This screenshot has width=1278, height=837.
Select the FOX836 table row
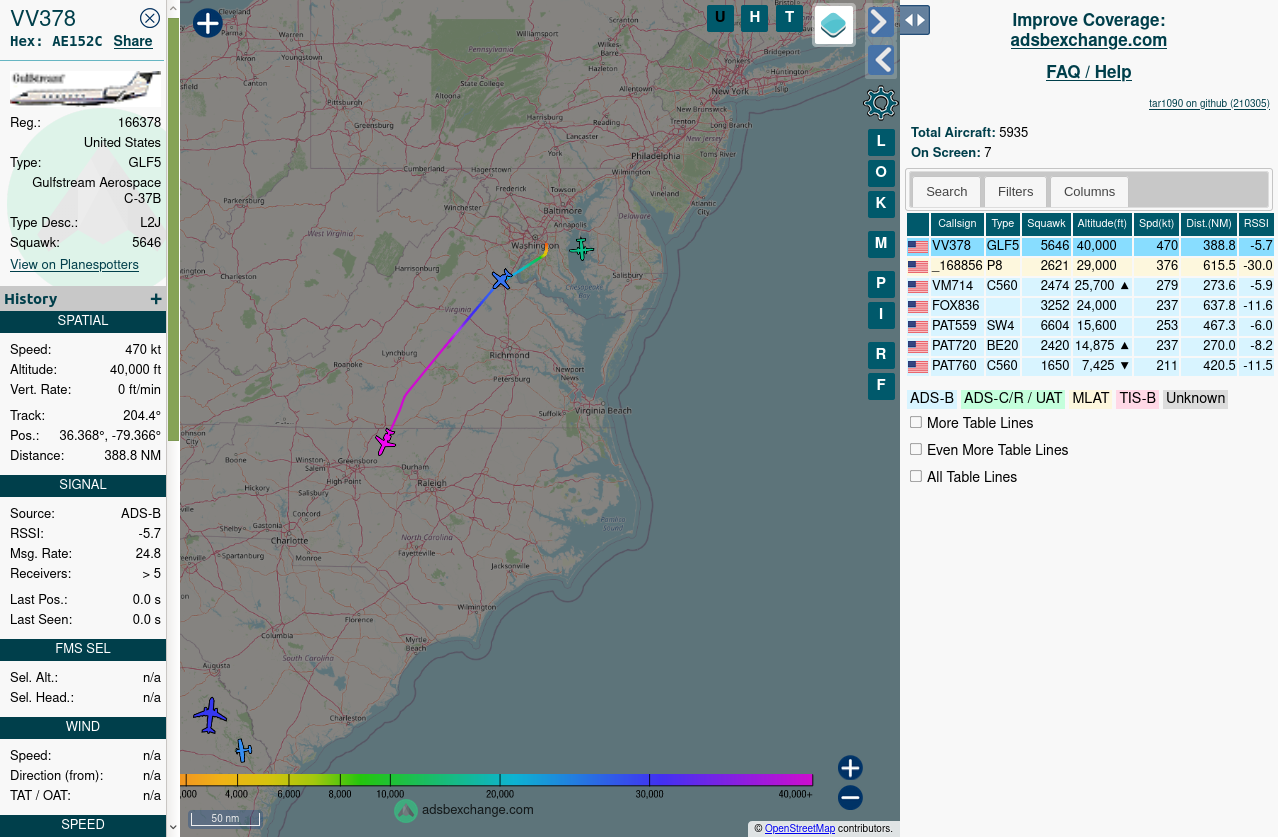pyautogui.click(x=1090, y=306)
